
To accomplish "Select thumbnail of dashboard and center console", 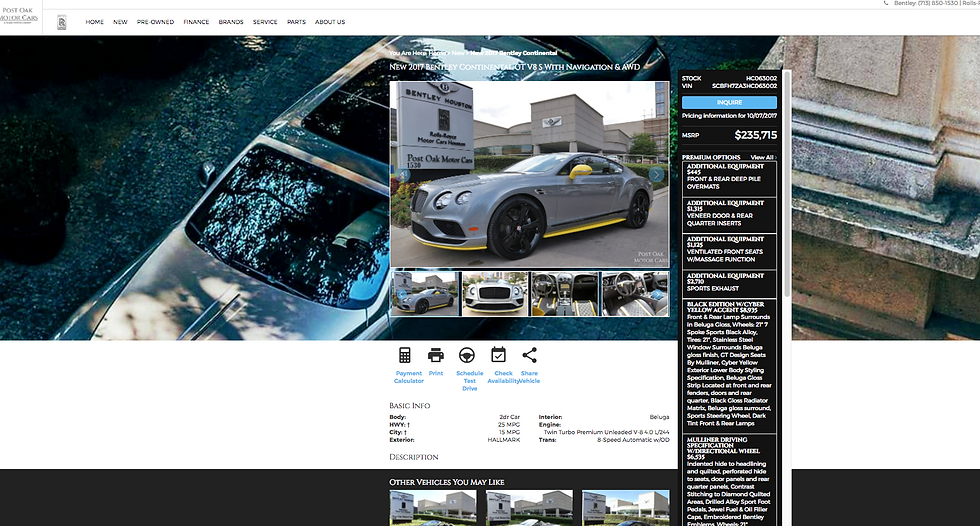I will (x=565, y=294).
